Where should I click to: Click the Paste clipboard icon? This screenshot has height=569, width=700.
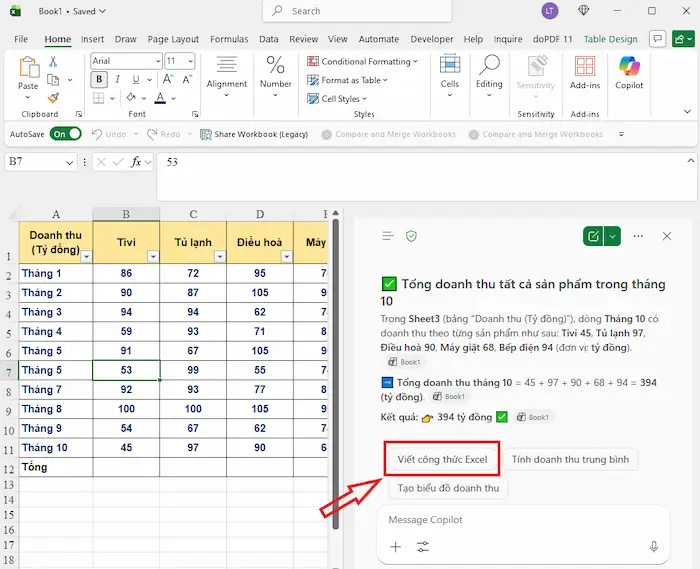pyautogui.click(x=28, y=68)
